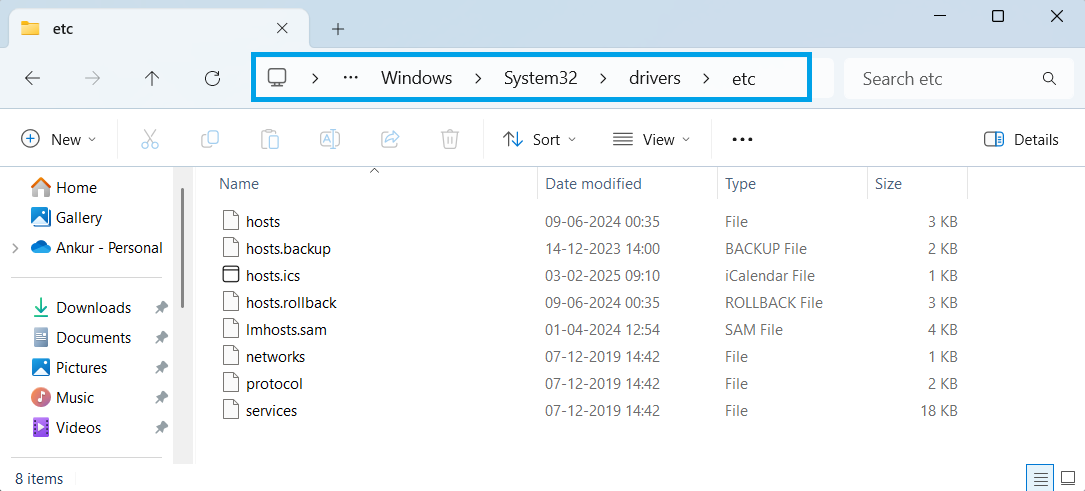Go back with the left arrow button
Screen dimensions: 1085x491
(x=33, y=79)
